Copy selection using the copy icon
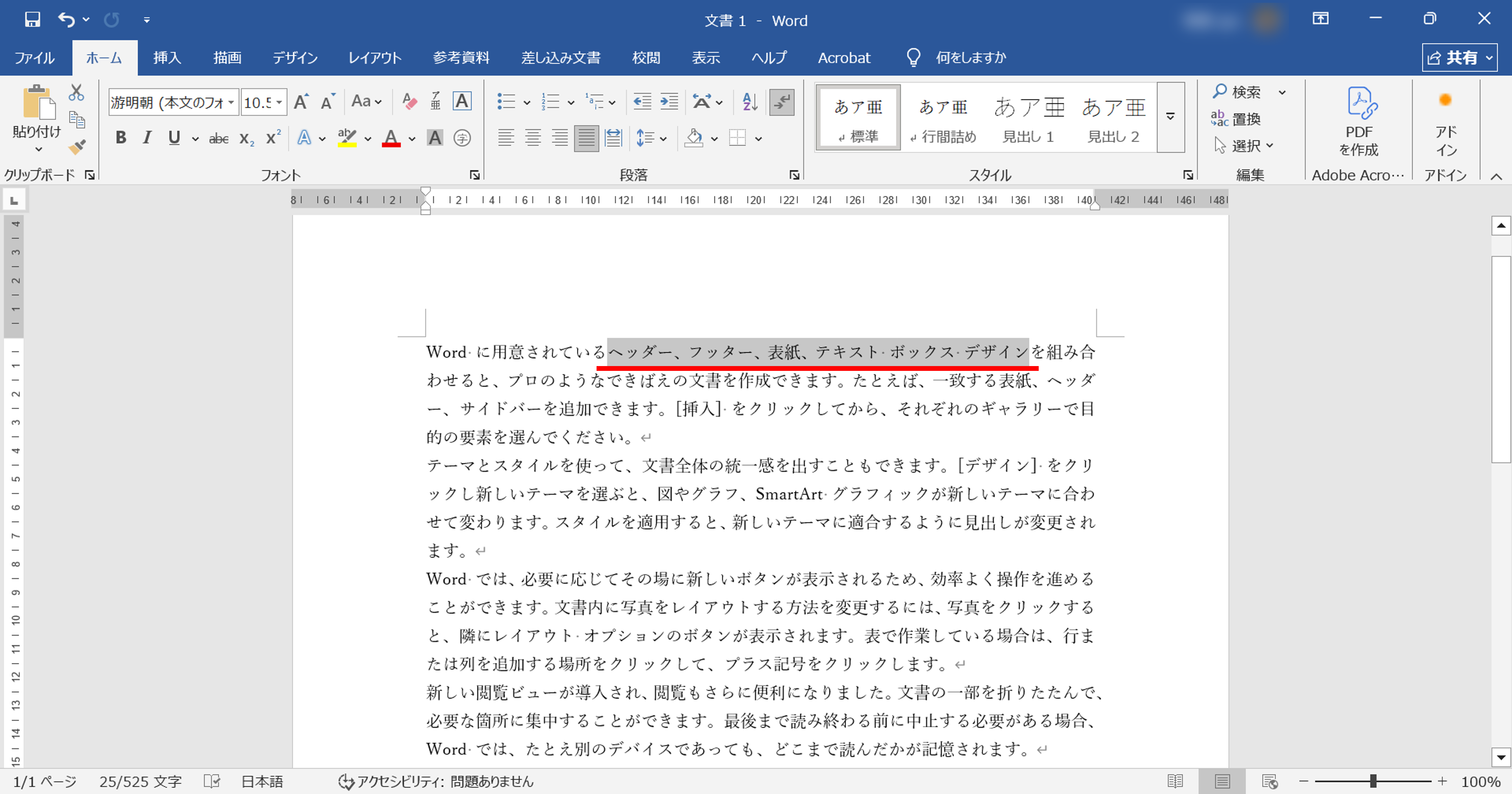The image size is (1512, 794). click(x=77, y=120)
